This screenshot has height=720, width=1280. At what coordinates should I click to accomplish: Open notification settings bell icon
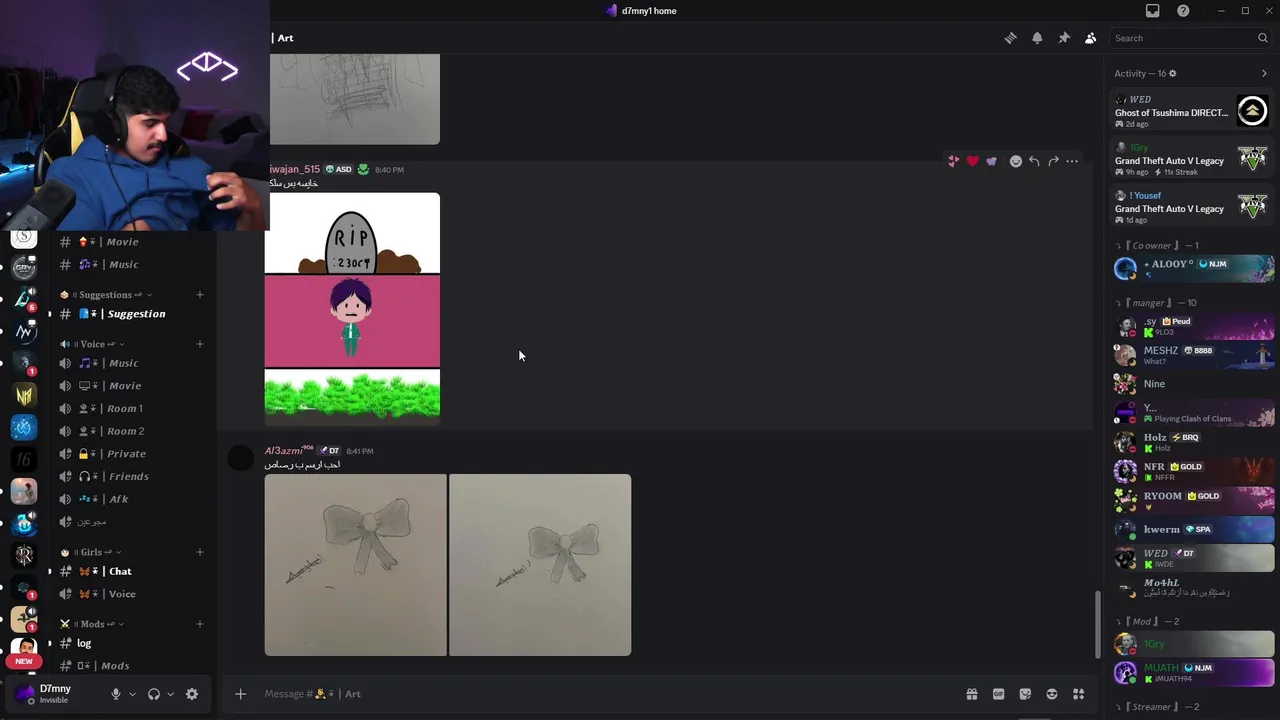1037,38
